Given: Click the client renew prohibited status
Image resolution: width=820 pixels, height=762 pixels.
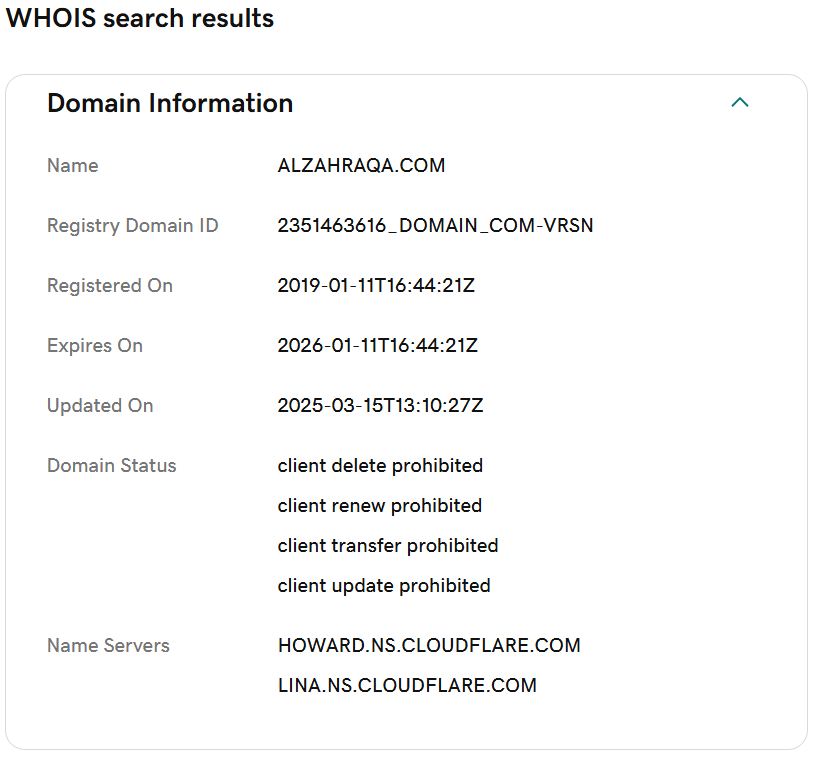Looking at the screenshot, I should (380, 506).
